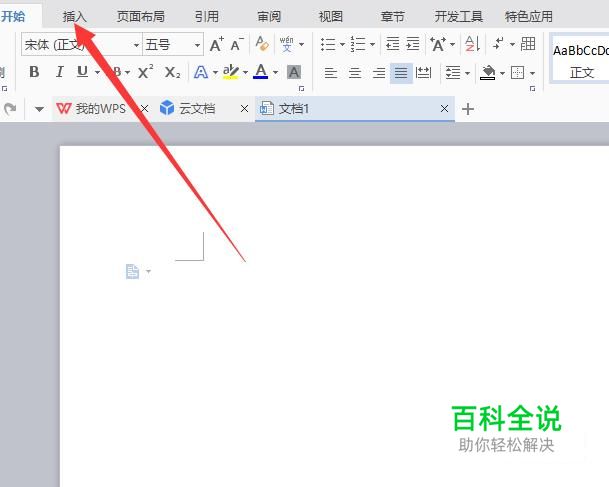The image size is (609, 487).
Task: Click the redo arrow icon
Action: point(10,109)
